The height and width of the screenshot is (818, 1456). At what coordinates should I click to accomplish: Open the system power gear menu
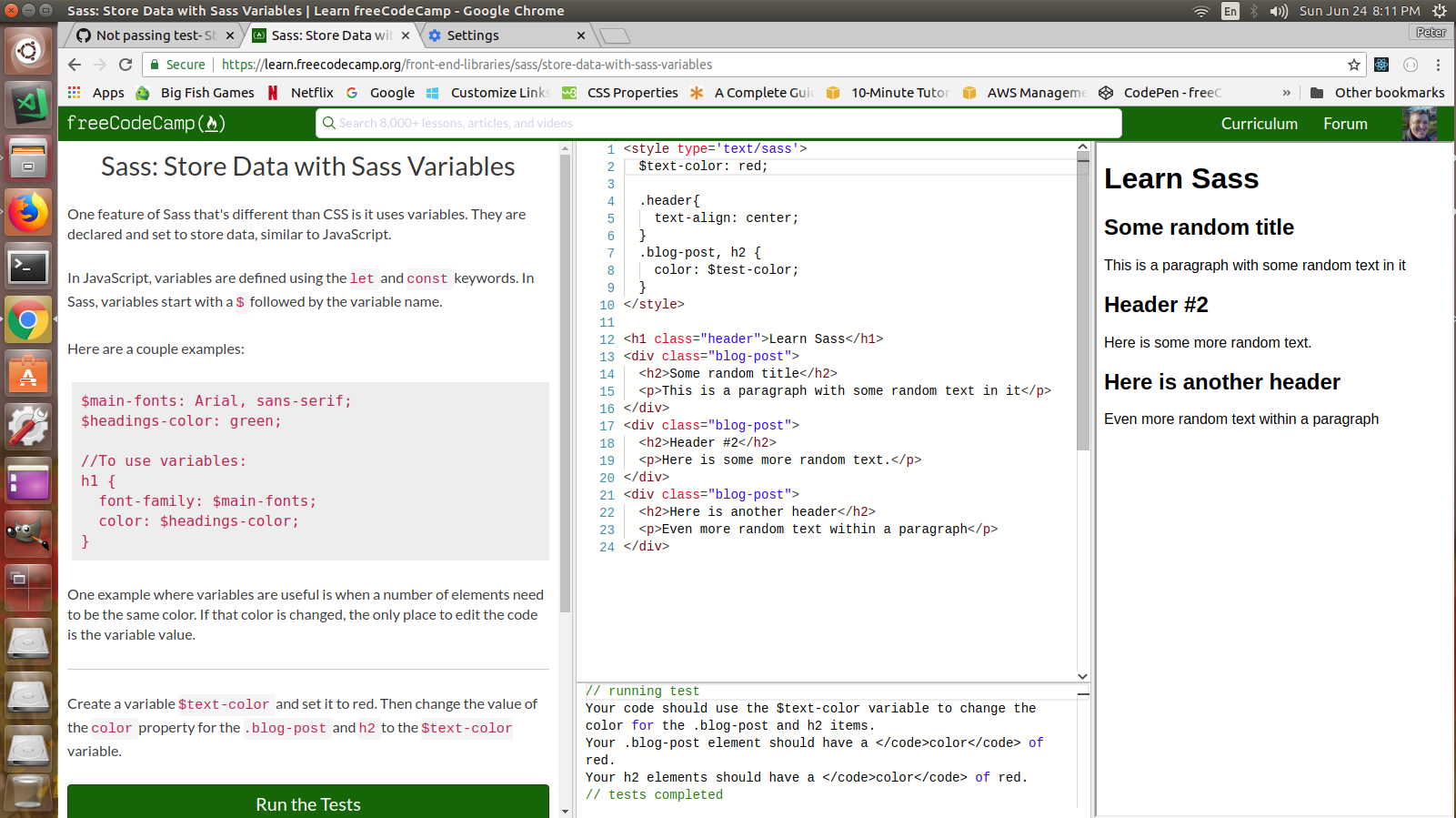[1440, 11]
